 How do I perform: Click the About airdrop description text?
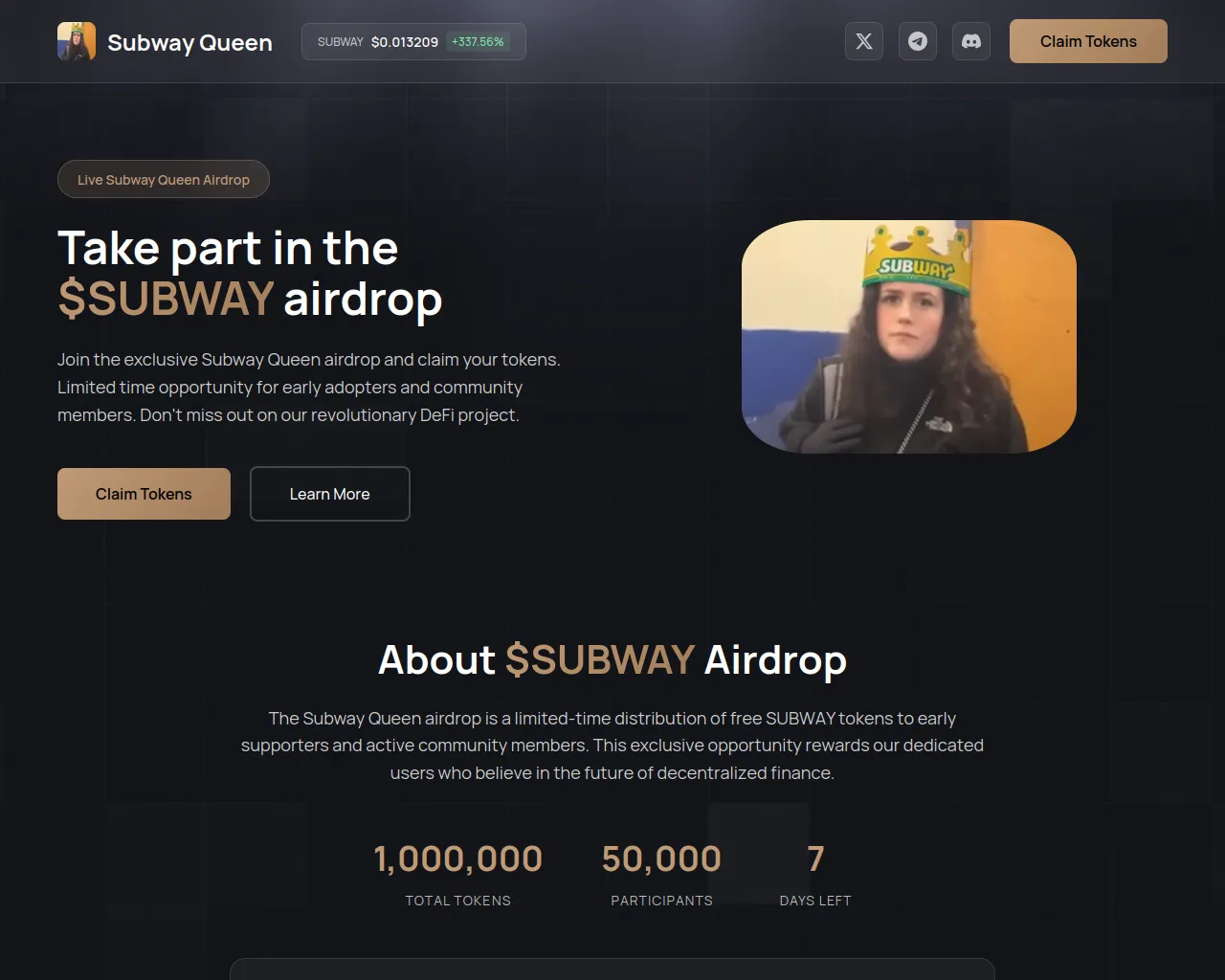click(612, 746)
